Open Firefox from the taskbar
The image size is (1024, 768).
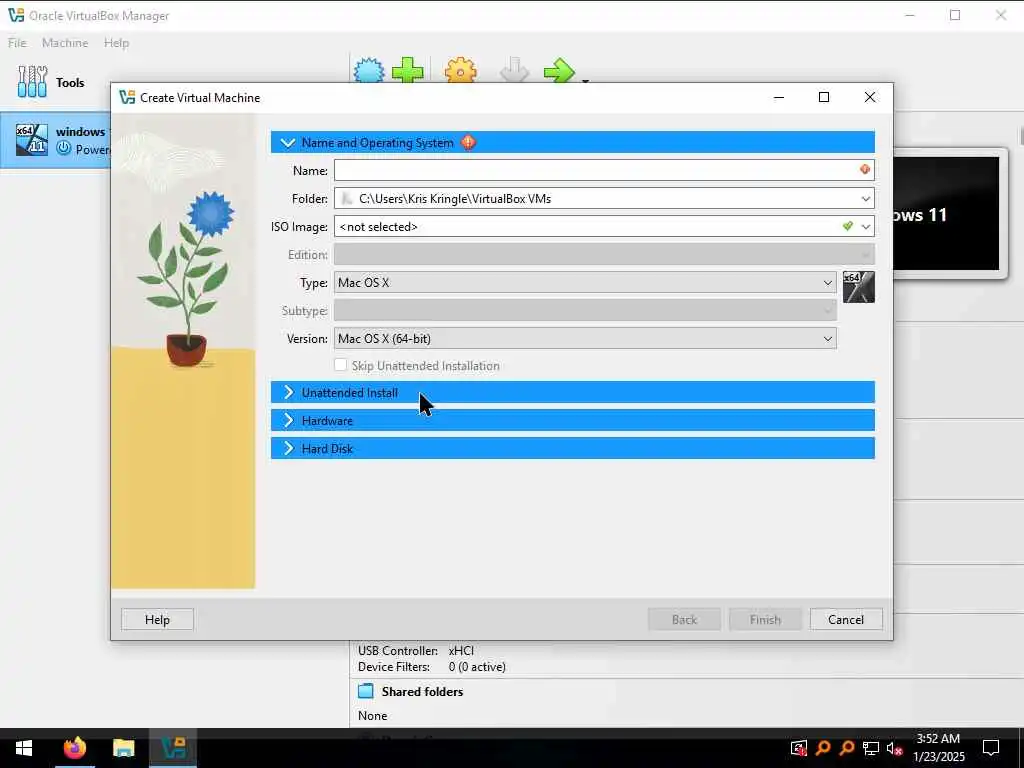(74, 748)
